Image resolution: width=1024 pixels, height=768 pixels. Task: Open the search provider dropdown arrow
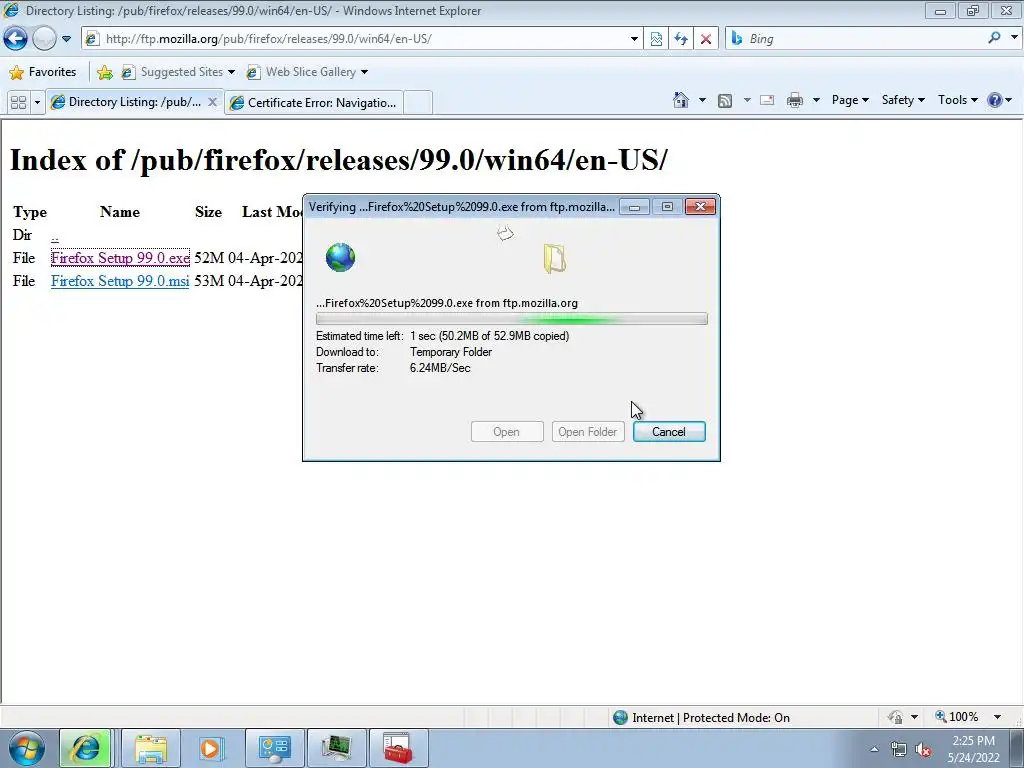pyautogui.click(x=1014, y=38)
